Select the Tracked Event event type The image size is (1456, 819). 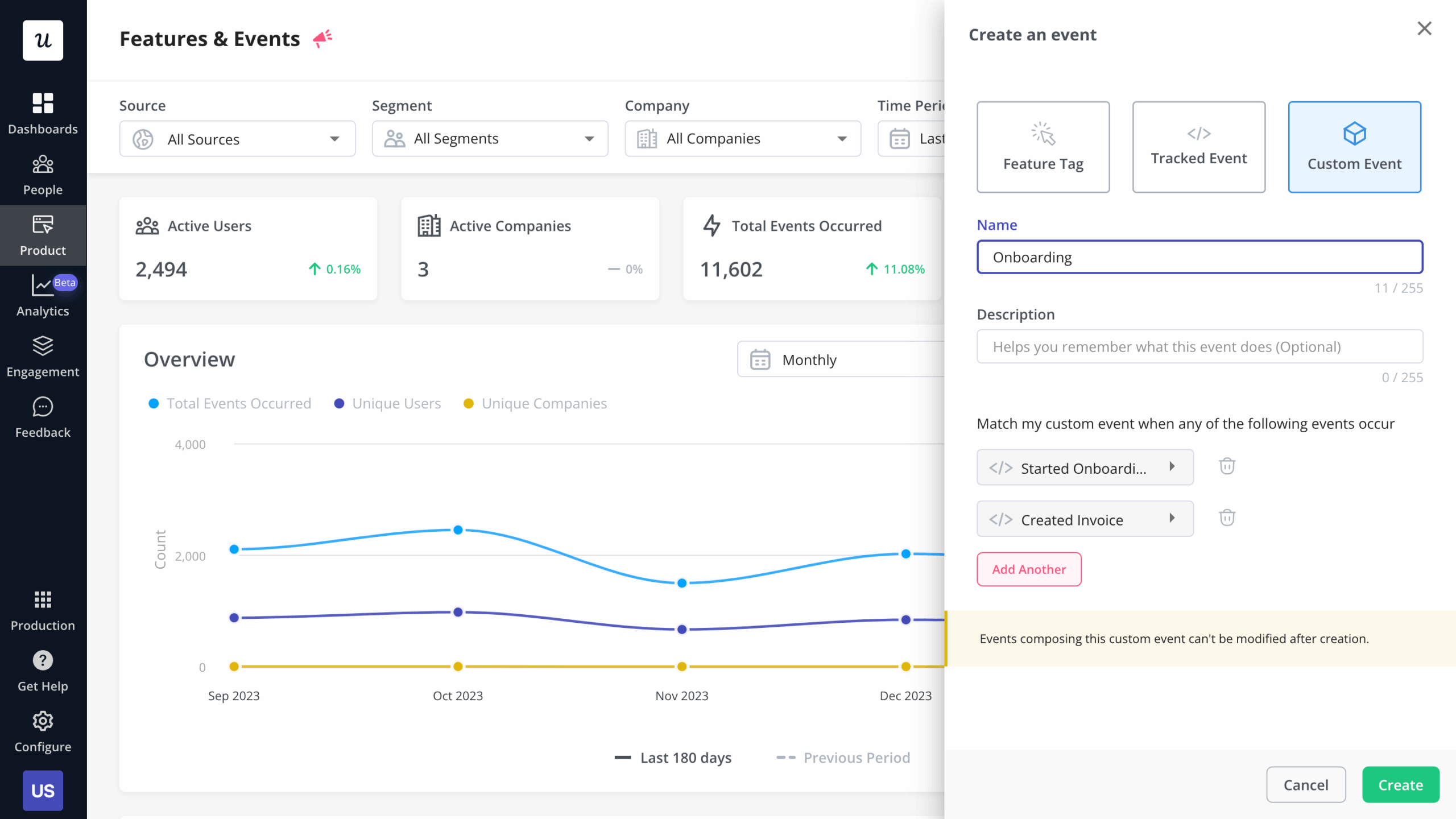pyautogui.click(x=1198, y=147)
